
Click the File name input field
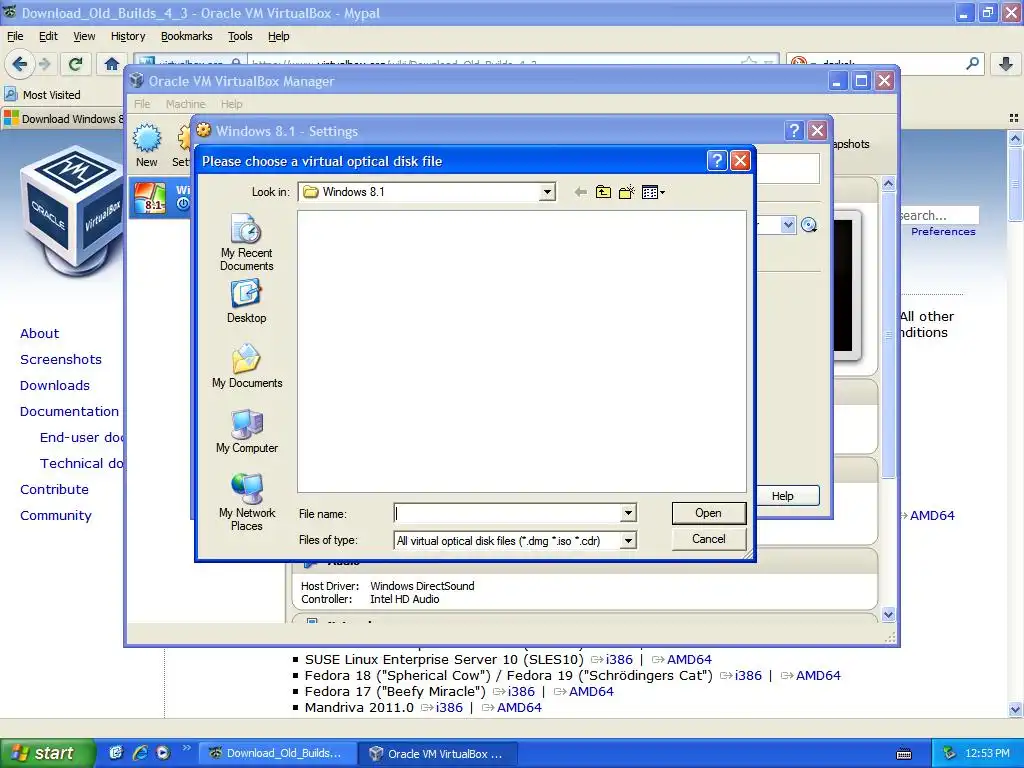coord(507,513)
